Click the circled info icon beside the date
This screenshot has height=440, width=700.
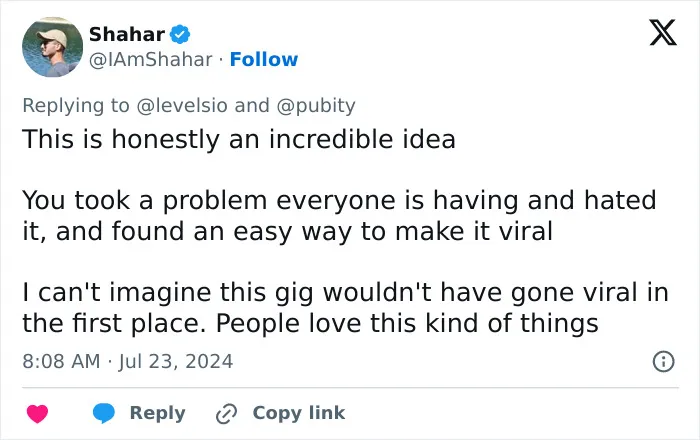(x=663, y=361)
